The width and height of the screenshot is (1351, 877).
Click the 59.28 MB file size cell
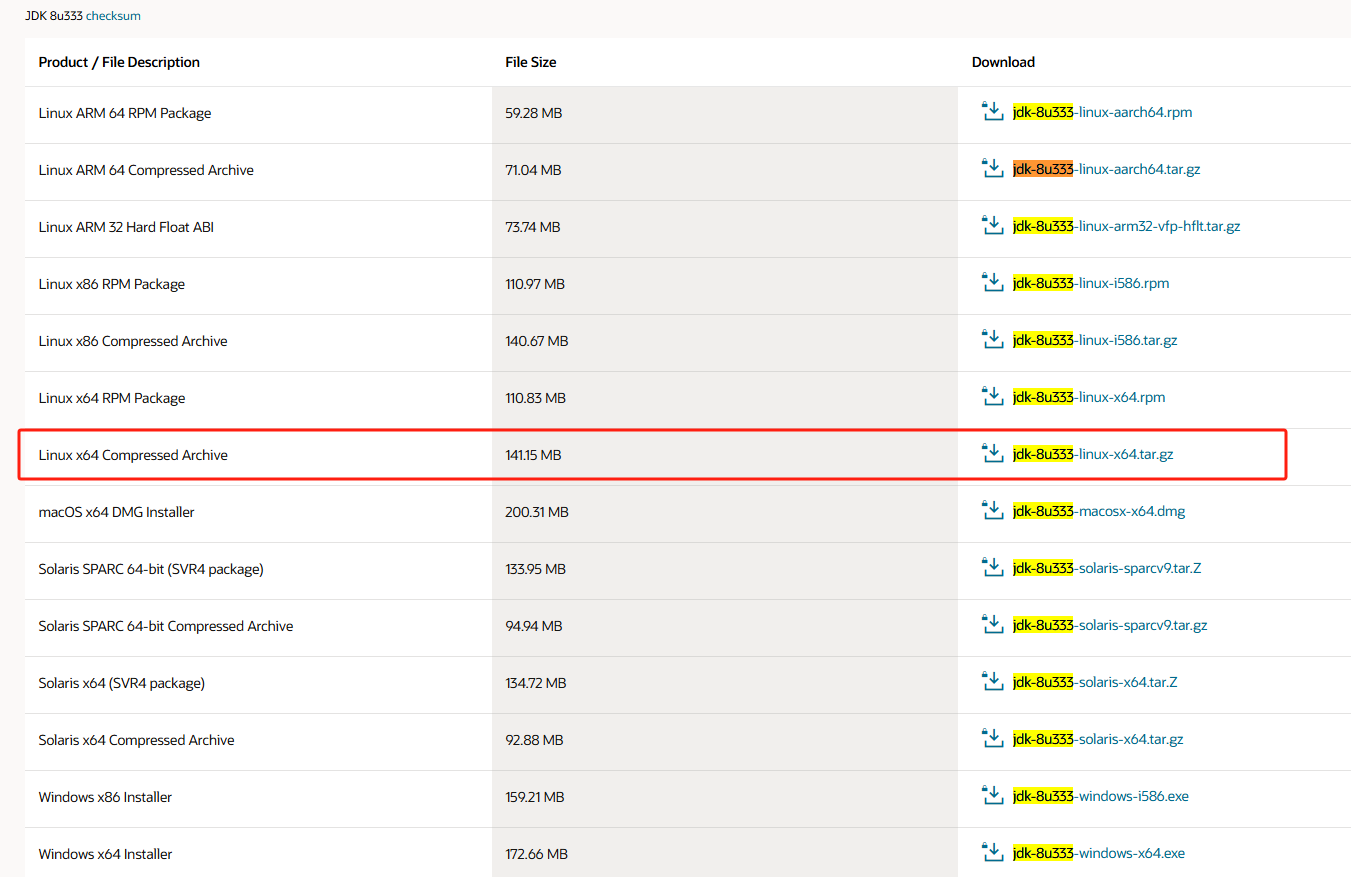tap(725, 114)
